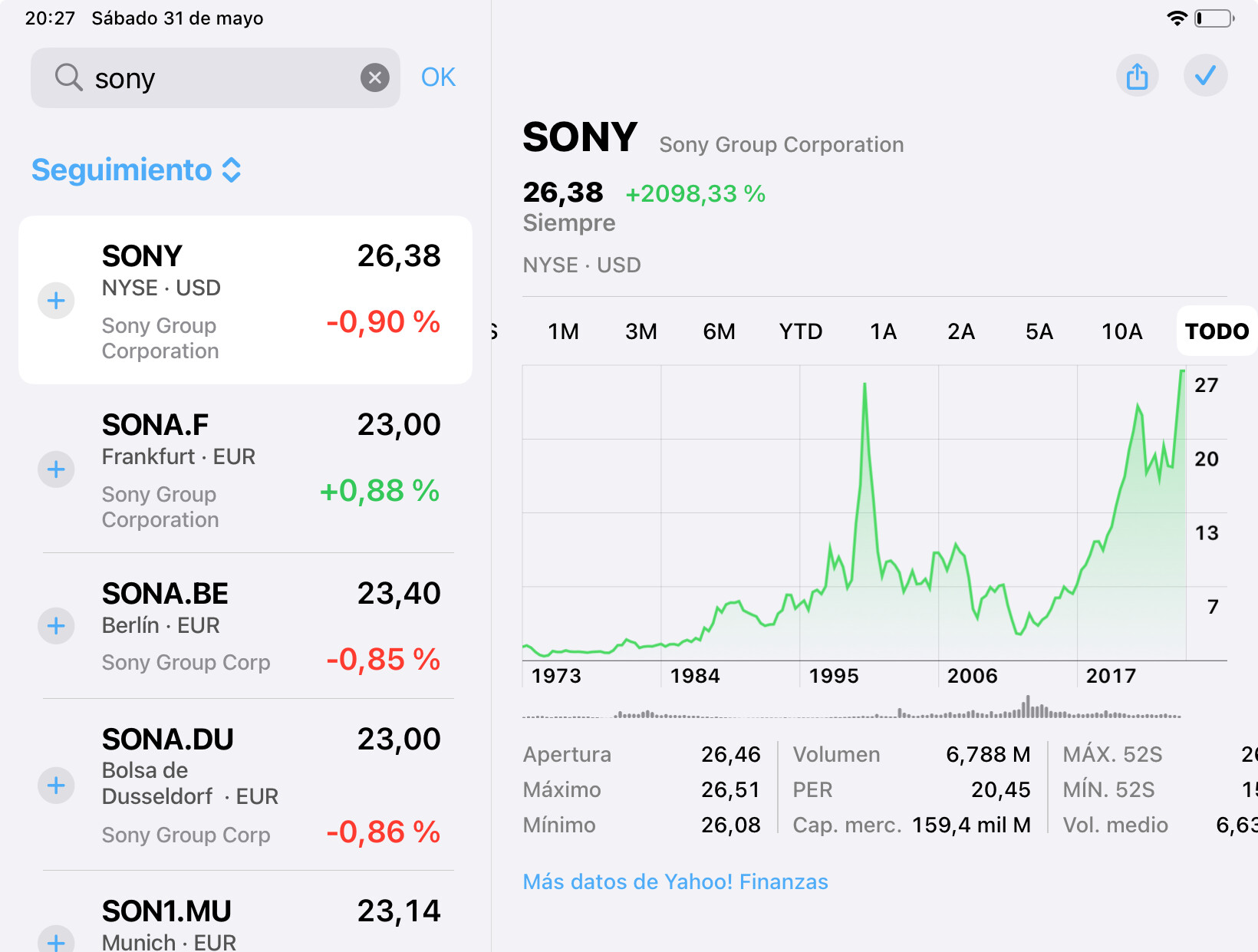The image size is (1258, 952).
Task: Add SON1.MU Munich to watchlist
Action: tap(56, 940)
